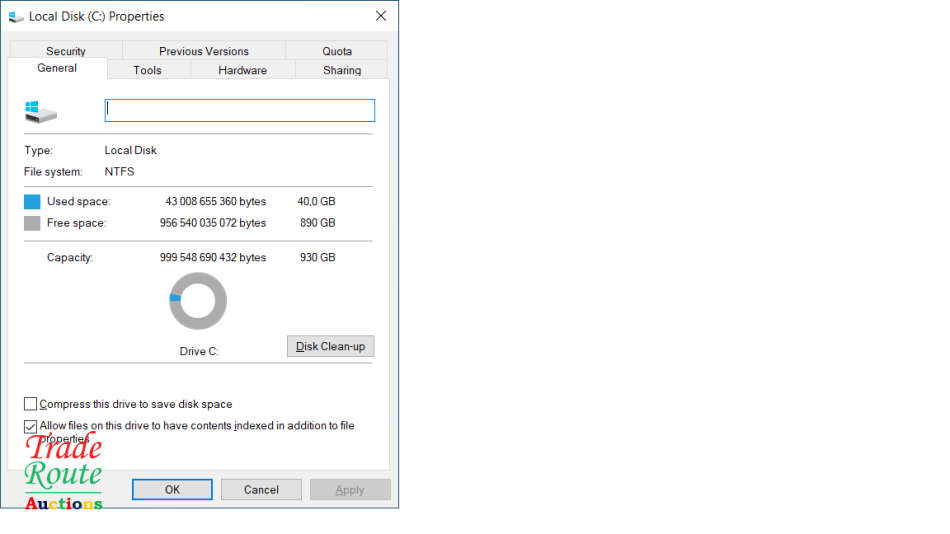The height and width of the screenshot is (534, 950).
Task: Click the disk usage donut chart
Action: tap(198, 301)
